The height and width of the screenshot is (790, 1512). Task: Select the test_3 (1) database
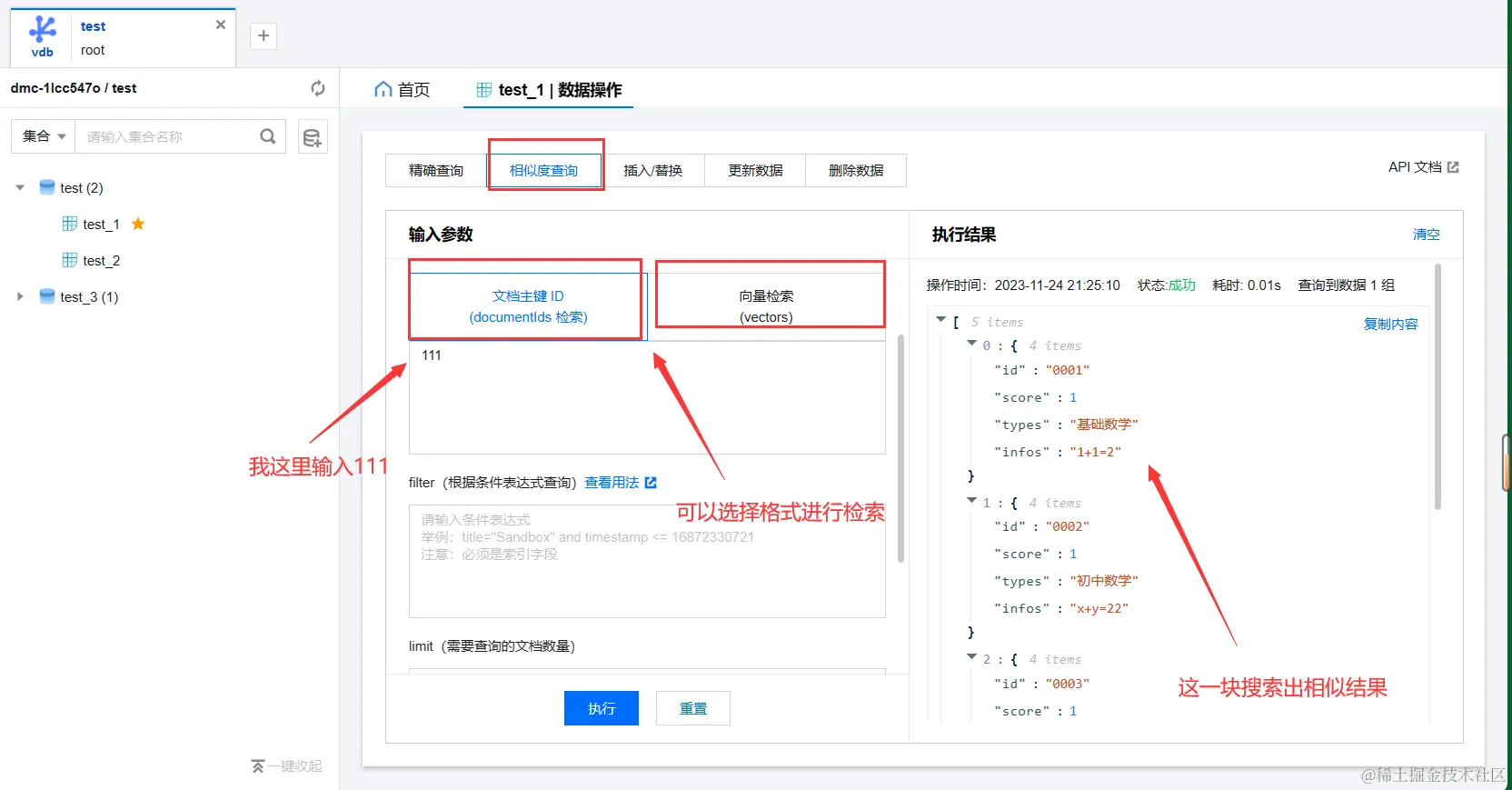(x=89, y=296)
